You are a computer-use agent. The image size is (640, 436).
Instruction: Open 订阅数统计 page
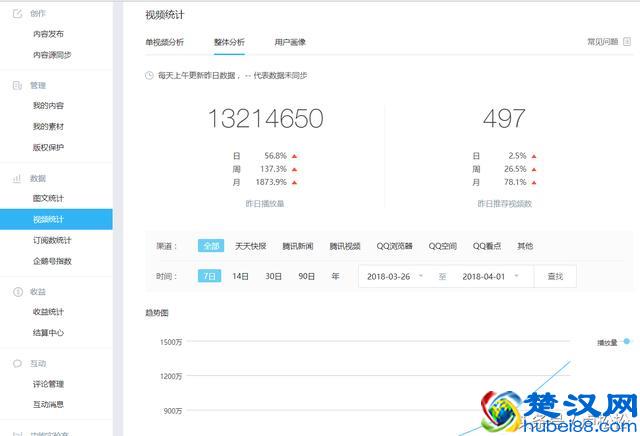[52, 240]
